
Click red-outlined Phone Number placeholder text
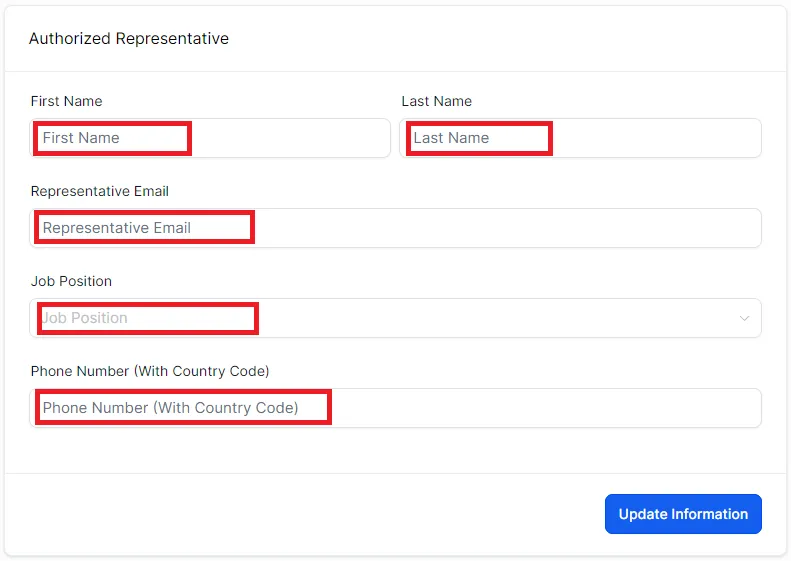pos(171,408)
